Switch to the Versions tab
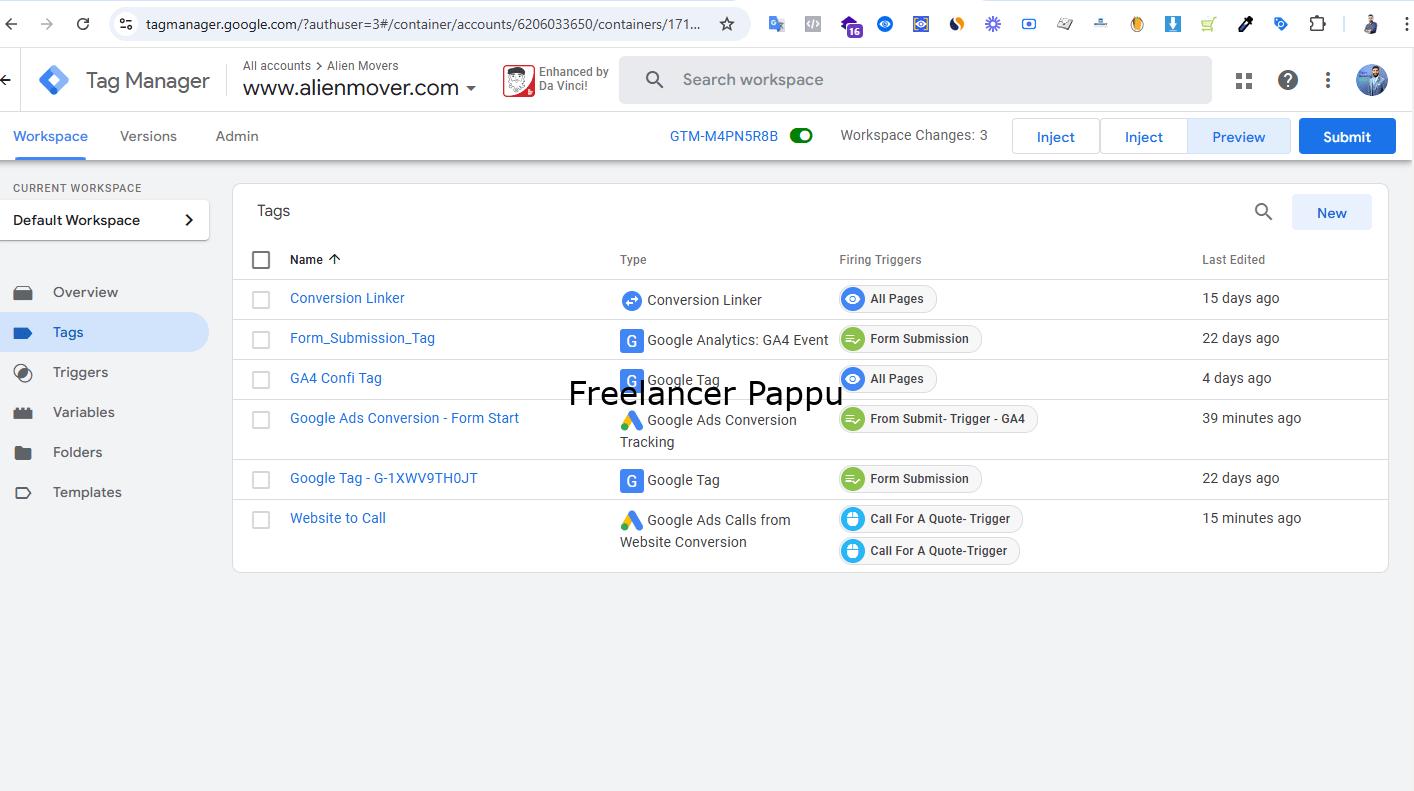The image size is (1414, 791). (x=148, y=136)
